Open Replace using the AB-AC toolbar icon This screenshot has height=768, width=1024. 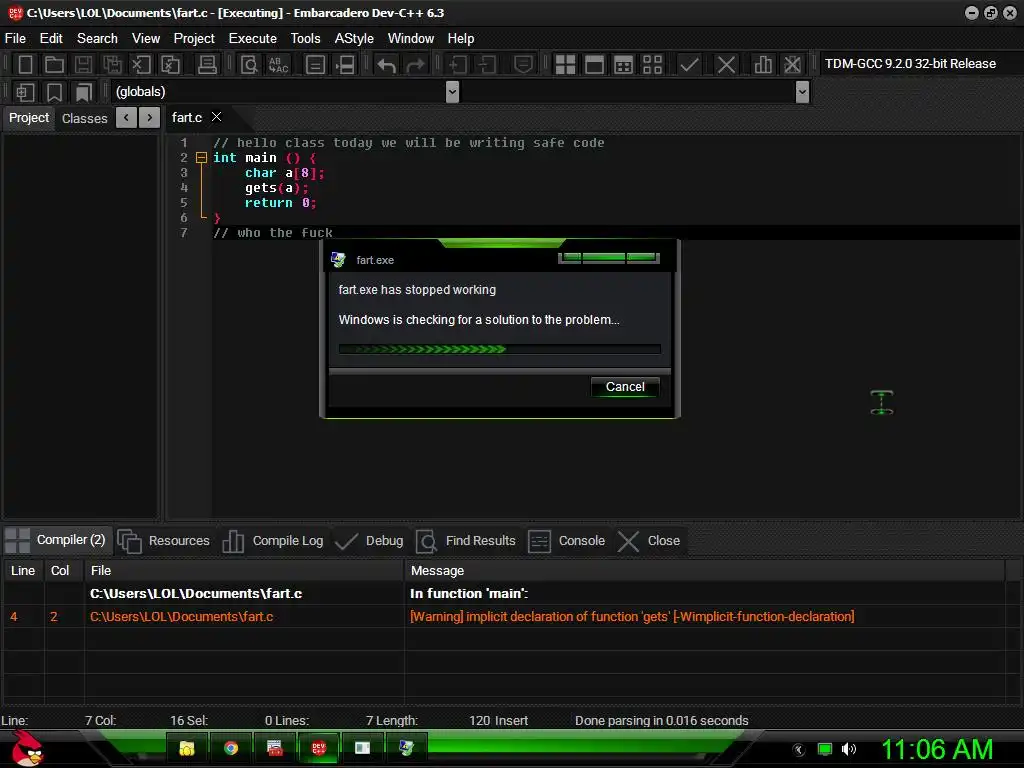click(278, 64)
